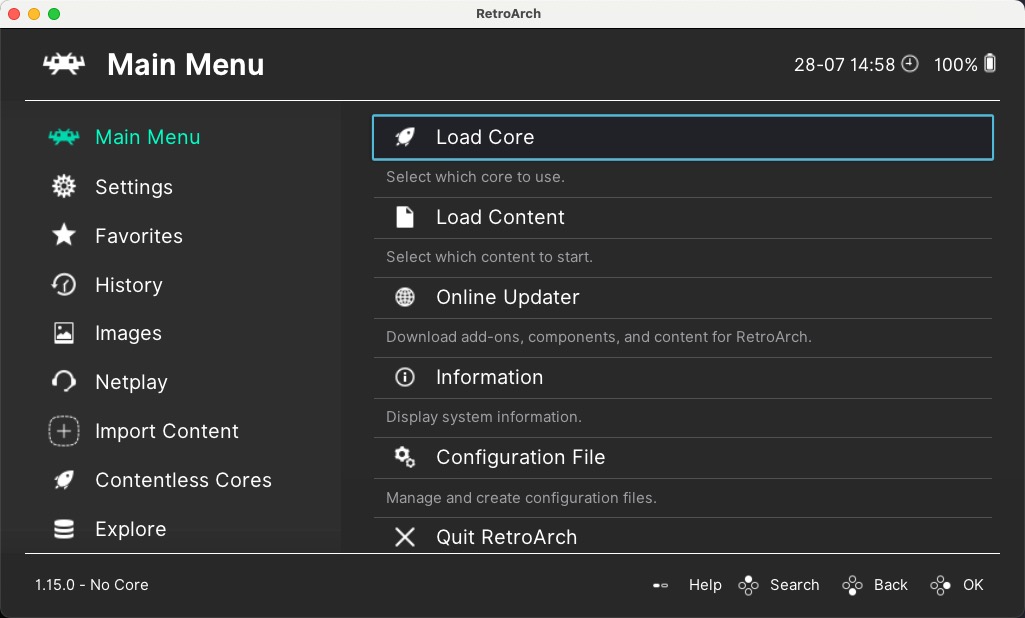
Task: Select Explore in the sidebar
Action: [130, 529]
